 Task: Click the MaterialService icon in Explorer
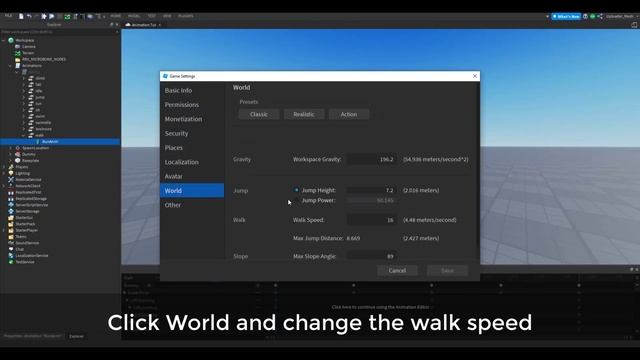point(11,180)
